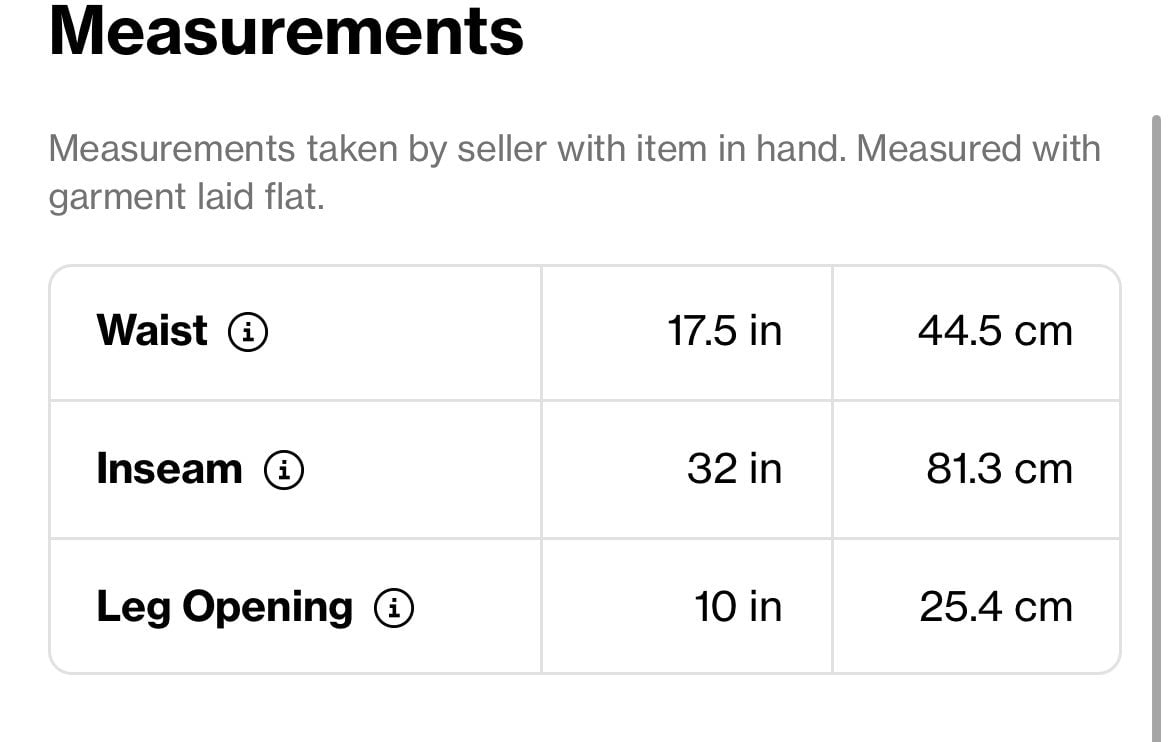
Task: Select the 10 in leg opening value
Action: [x=737, y=606]
